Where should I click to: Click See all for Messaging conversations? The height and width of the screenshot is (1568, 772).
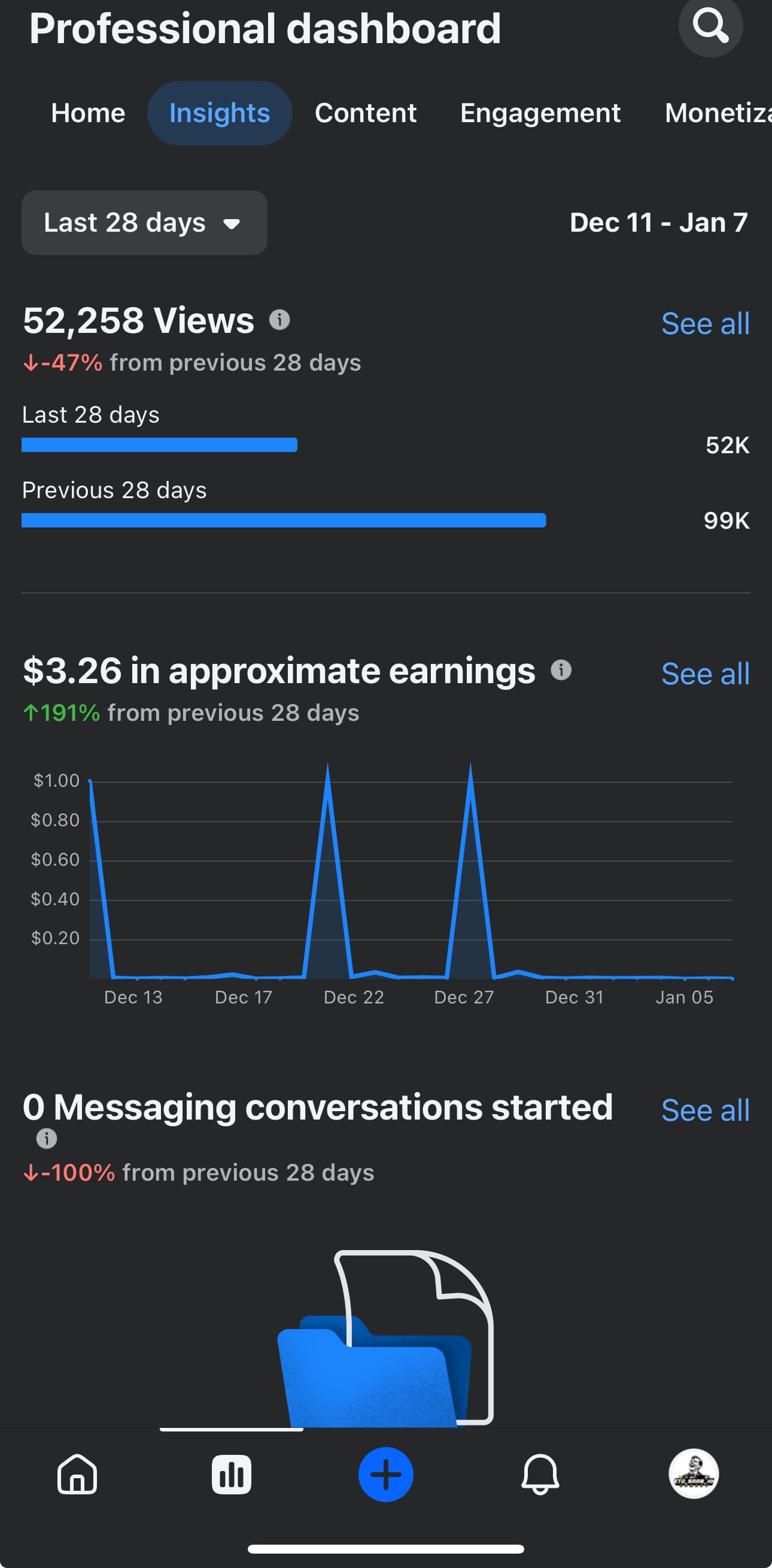[705, 1111]
